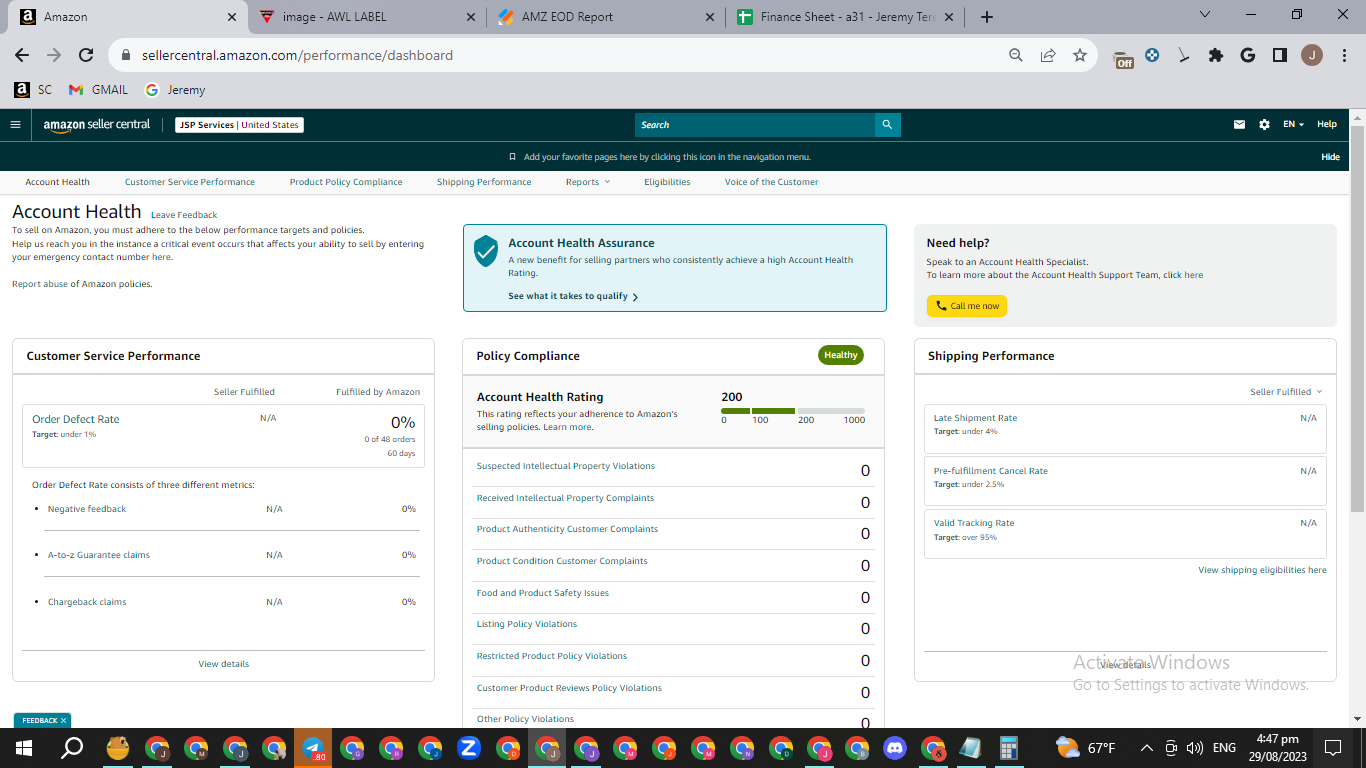Click the Windows Start button
The height and width of the screenshot is (768, 1366).
point(23,748)
